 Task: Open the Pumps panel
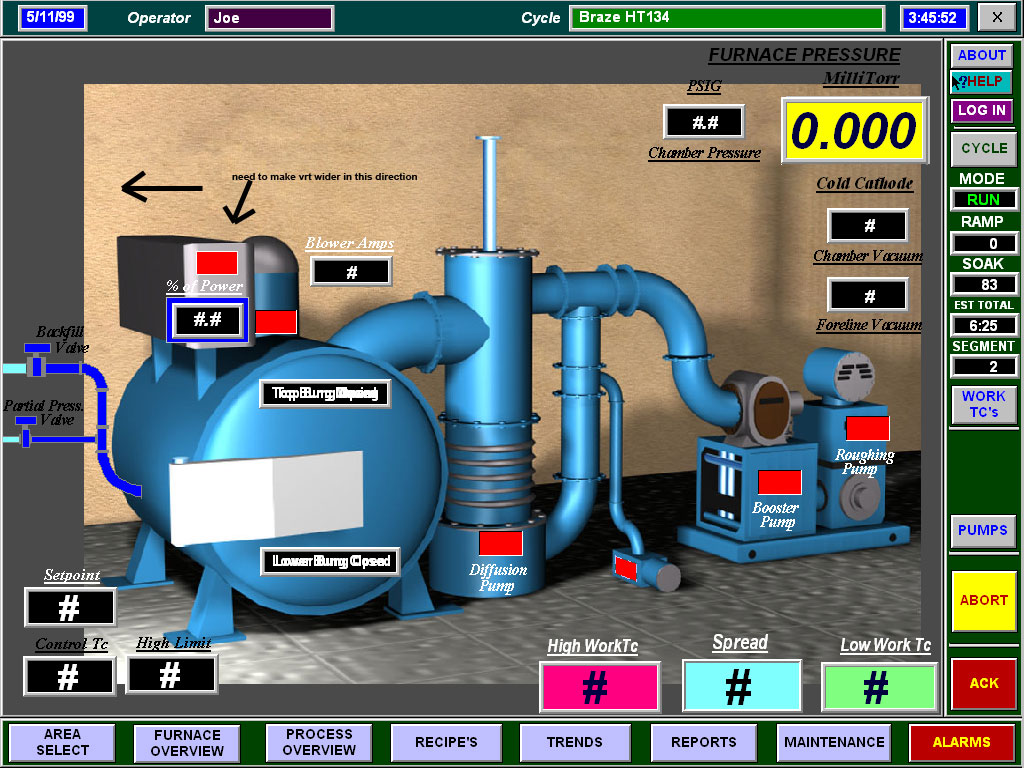click(983, 530)
